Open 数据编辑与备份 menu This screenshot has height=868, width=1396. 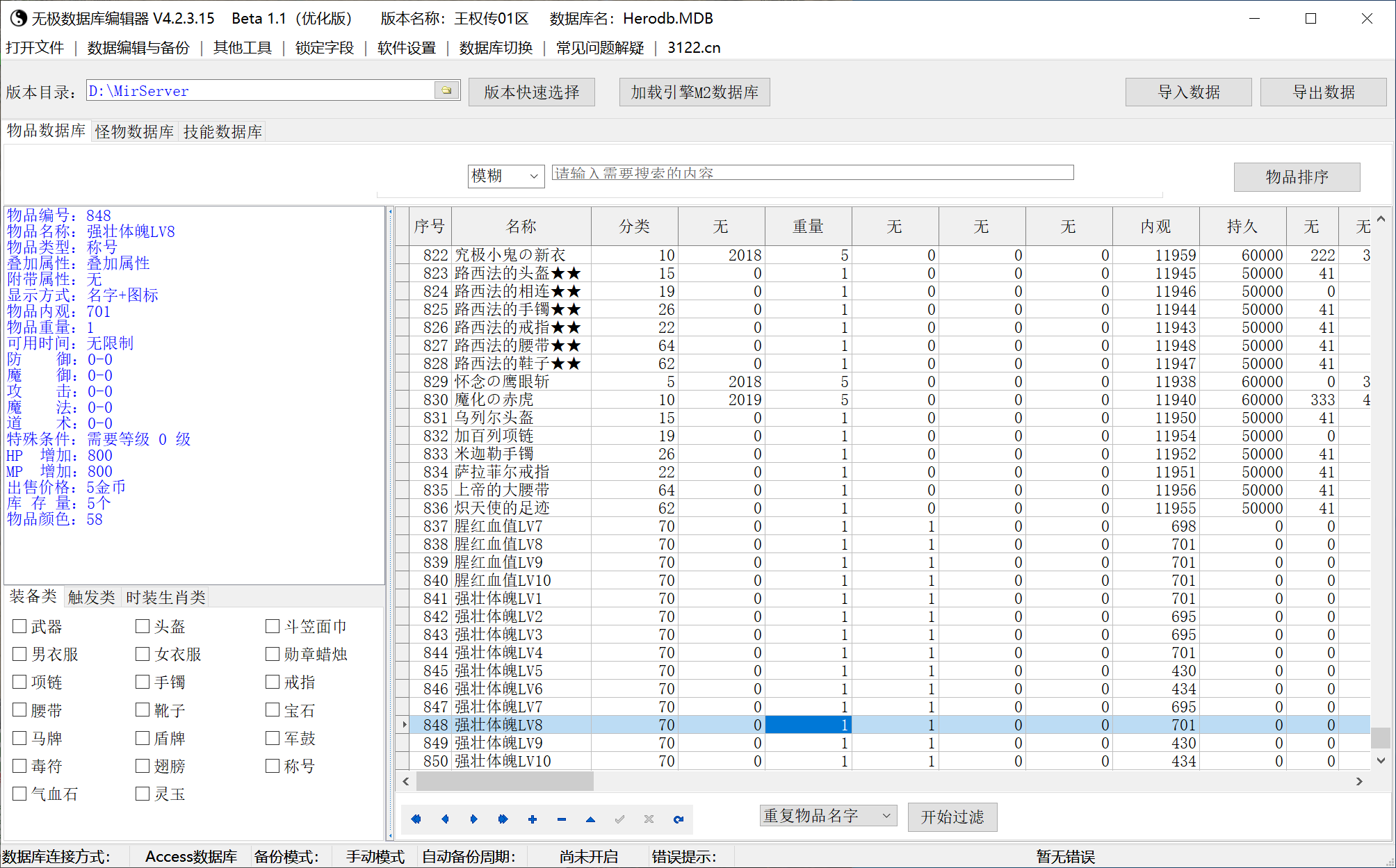[138, 47]
